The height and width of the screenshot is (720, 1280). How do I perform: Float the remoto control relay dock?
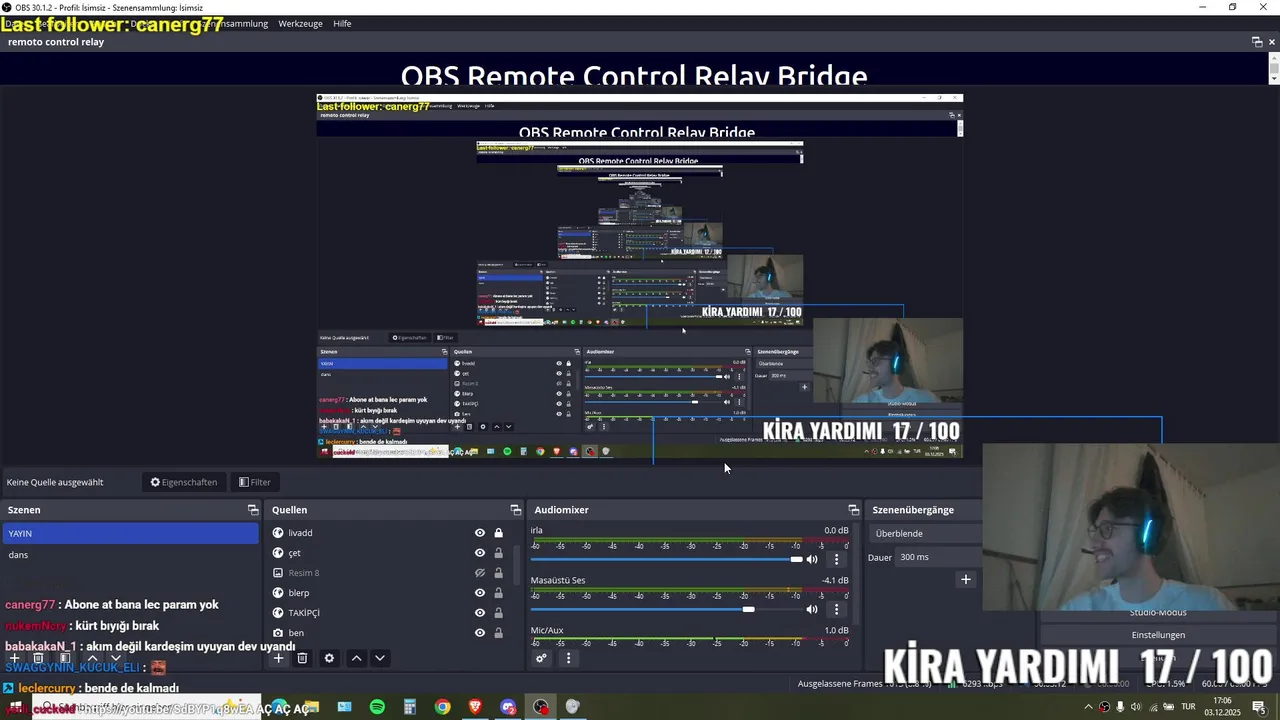[1257, 42]
